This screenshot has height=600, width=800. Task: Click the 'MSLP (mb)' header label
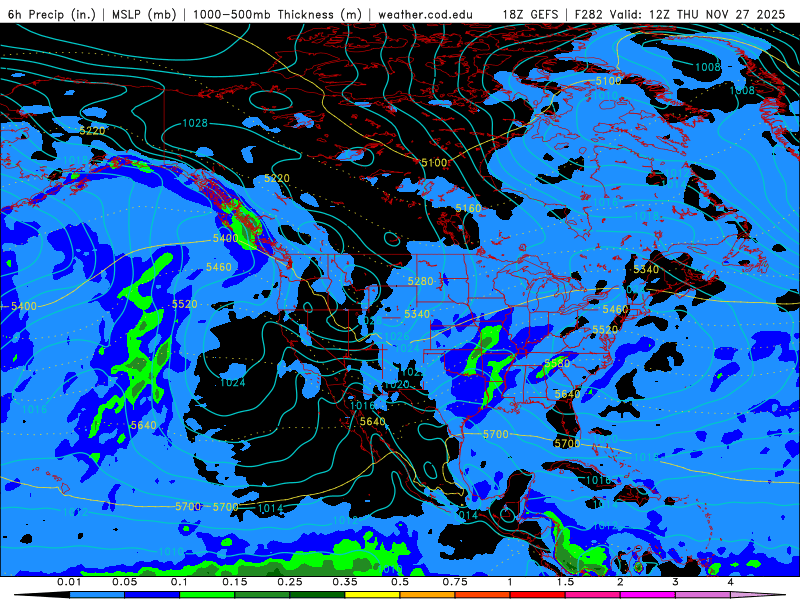coord(144,14)
